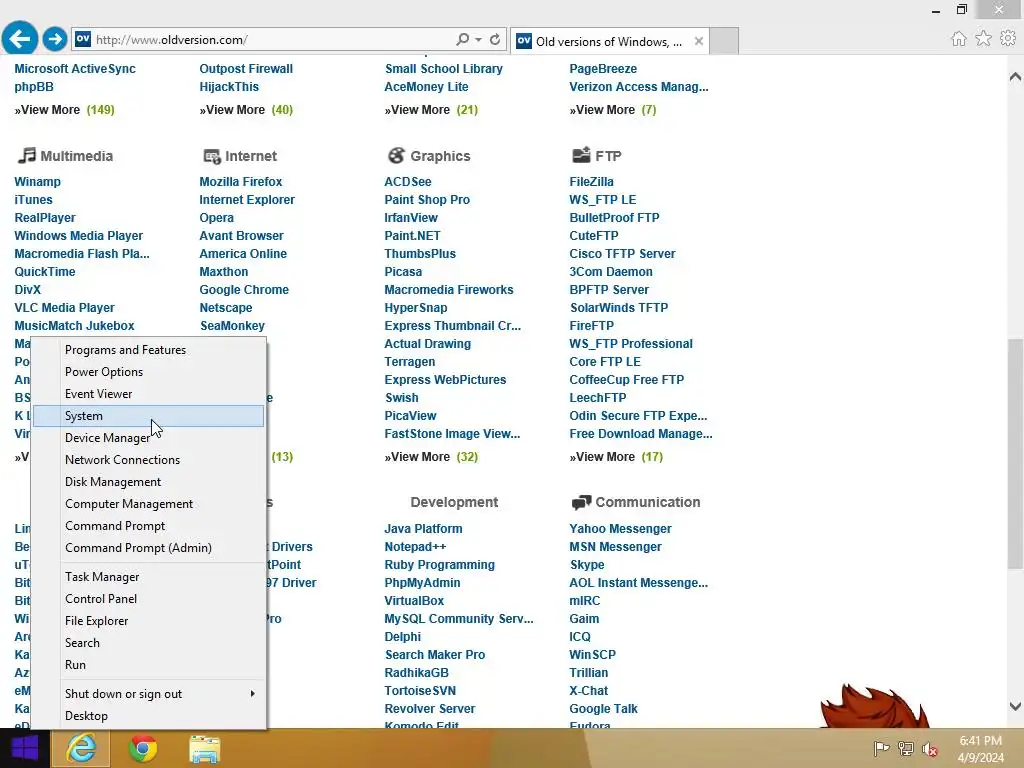Click the Windows Start button
This screenshot has height=768, width=1024.
pos(25,748)
